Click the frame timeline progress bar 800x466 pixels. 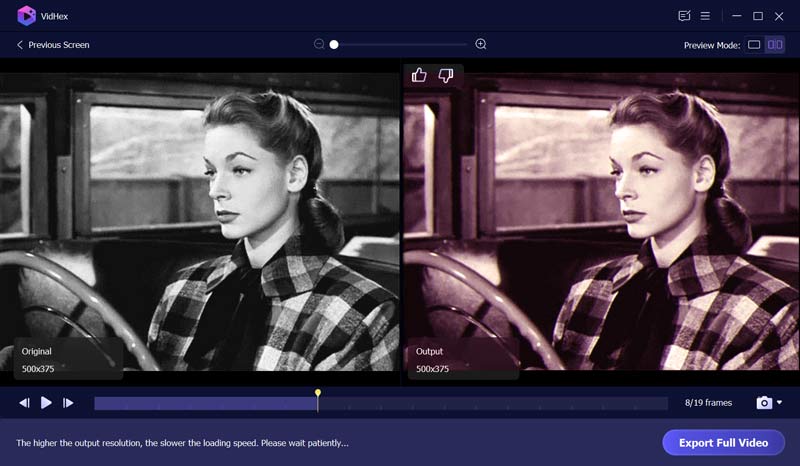pyautogui.click(x=381, y=403)
